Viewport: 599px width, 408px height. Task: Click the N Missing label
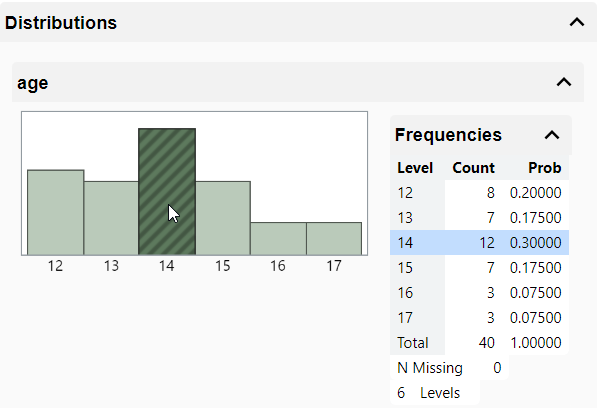(x=430, y=368)
